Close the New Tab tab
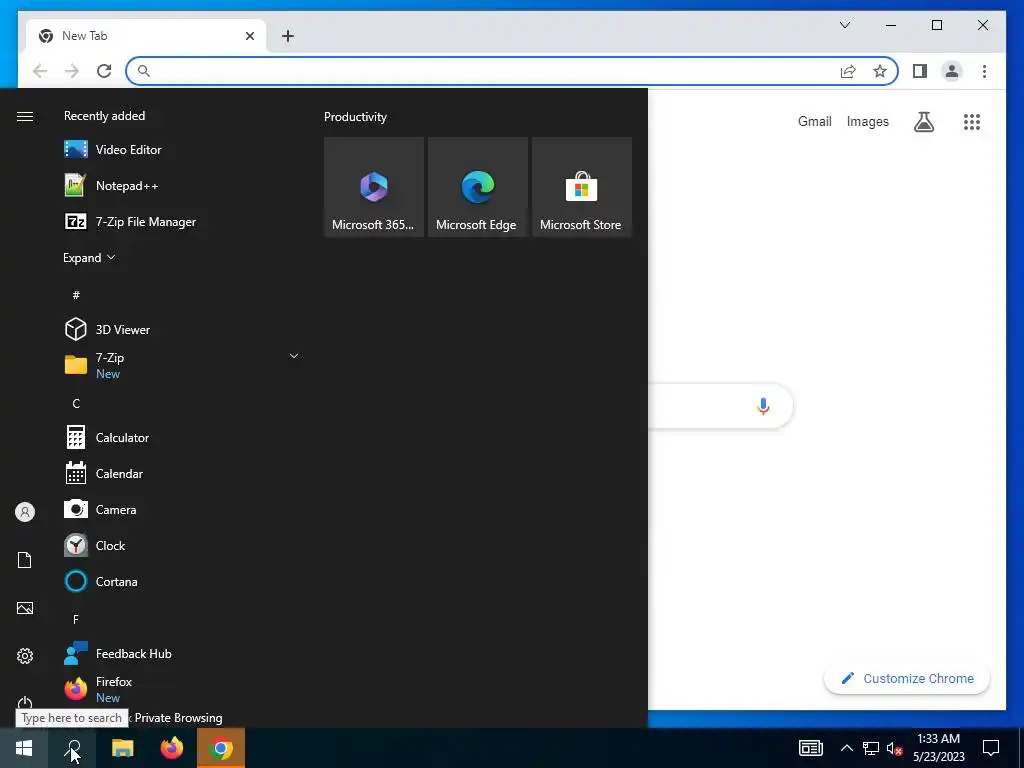Screen dimensions: 1024x768 click(x=249, y=36)
